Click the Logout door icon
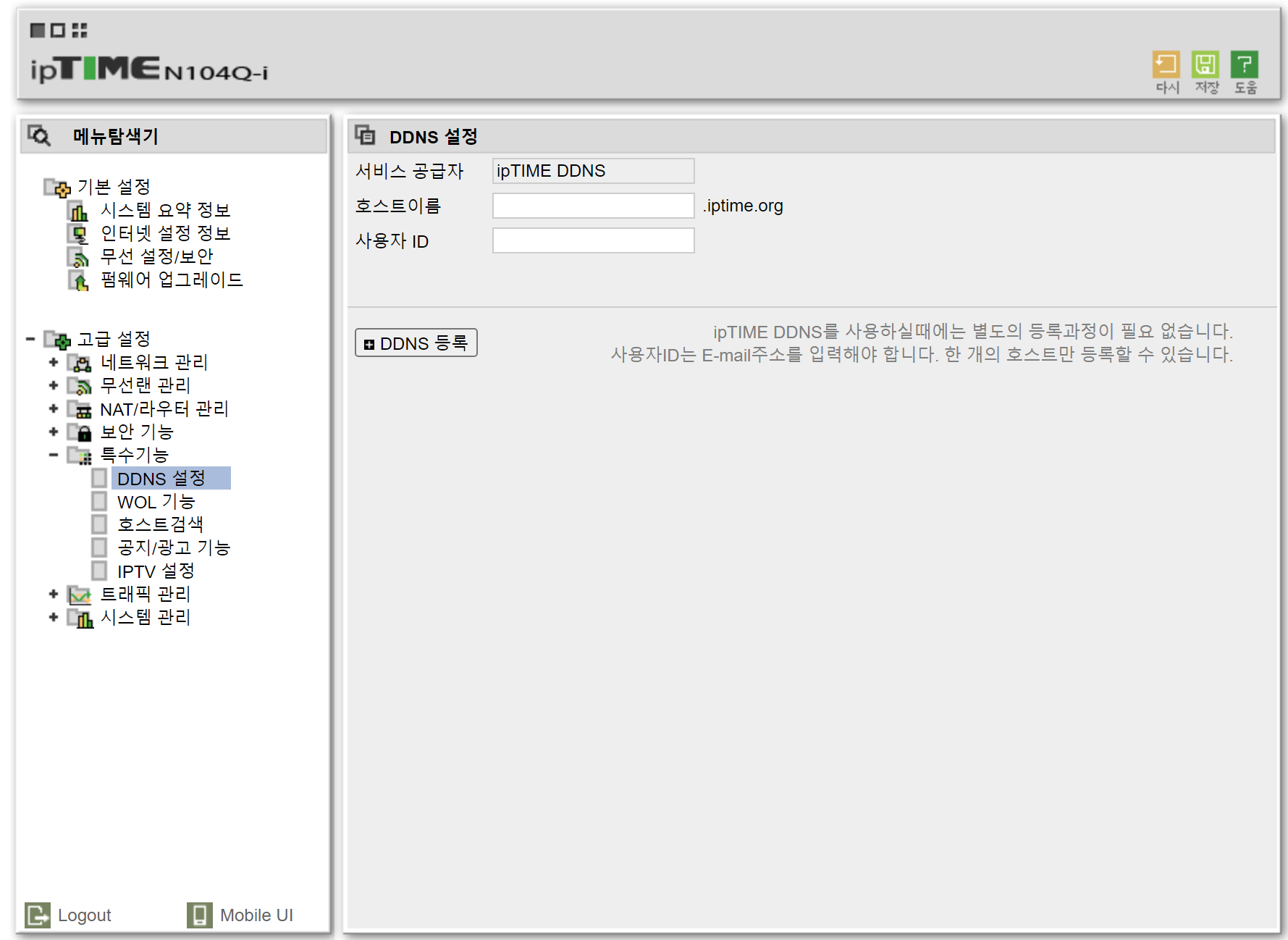This screenshot has height=940, width=1288. (x=38, y=915)
